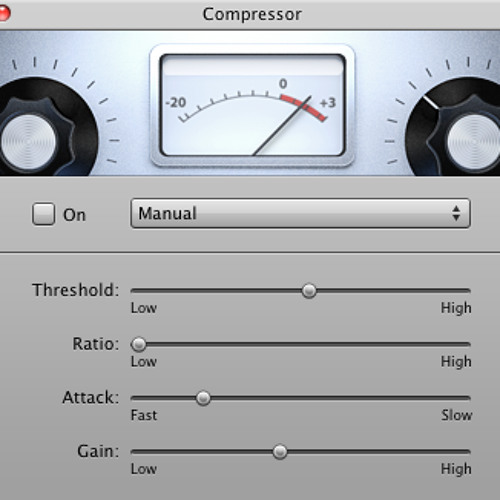Click the High label under the Ratio slider

456,362
